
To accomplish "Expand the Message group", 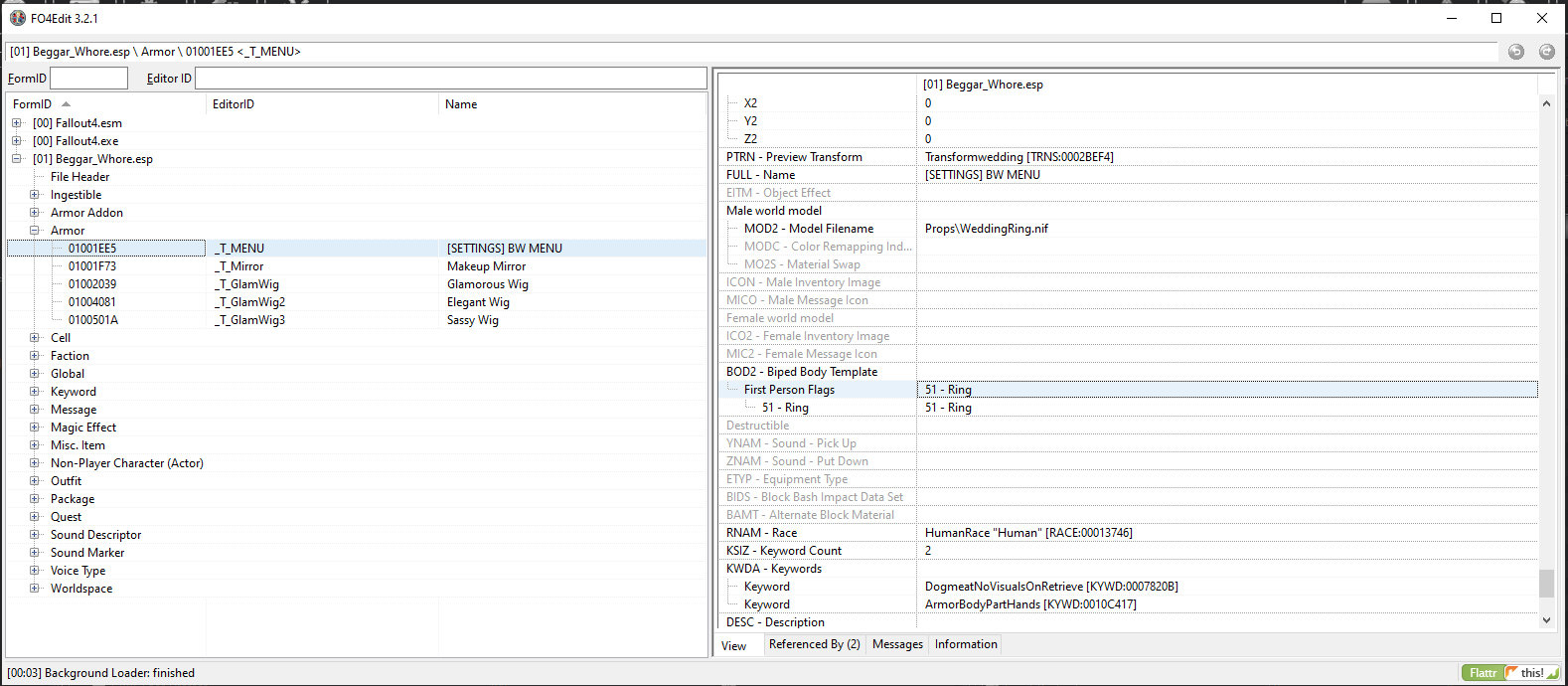I will pos(34,410).
